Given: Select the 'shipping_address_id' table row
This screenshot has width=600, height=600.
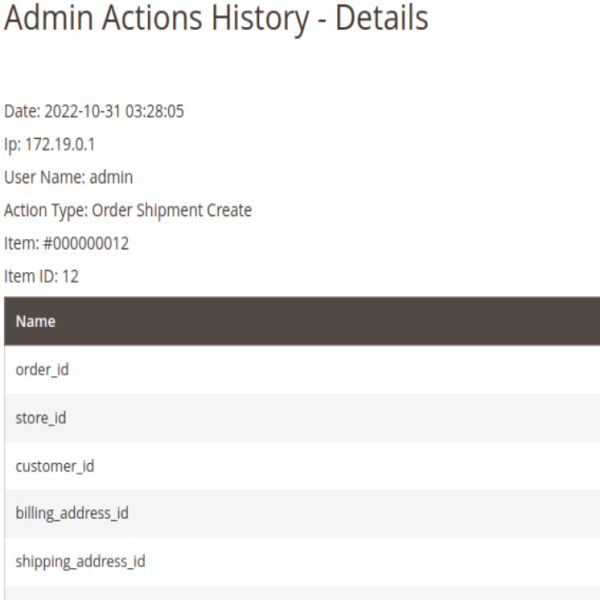Looking at the screenshot, I should pyautogui.click(x=302, y=562).
